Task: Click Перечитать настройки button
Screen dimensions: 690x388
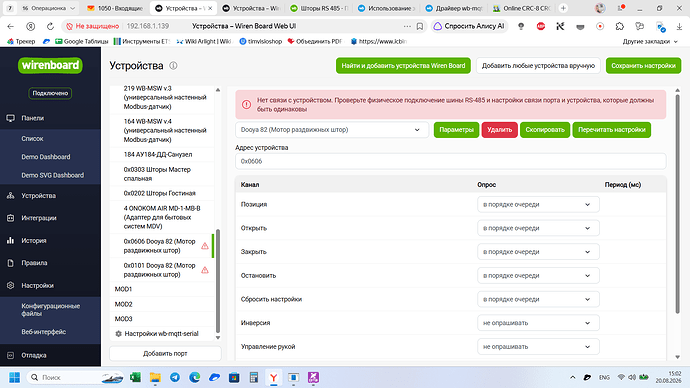Action: click(x=612, y=130)
